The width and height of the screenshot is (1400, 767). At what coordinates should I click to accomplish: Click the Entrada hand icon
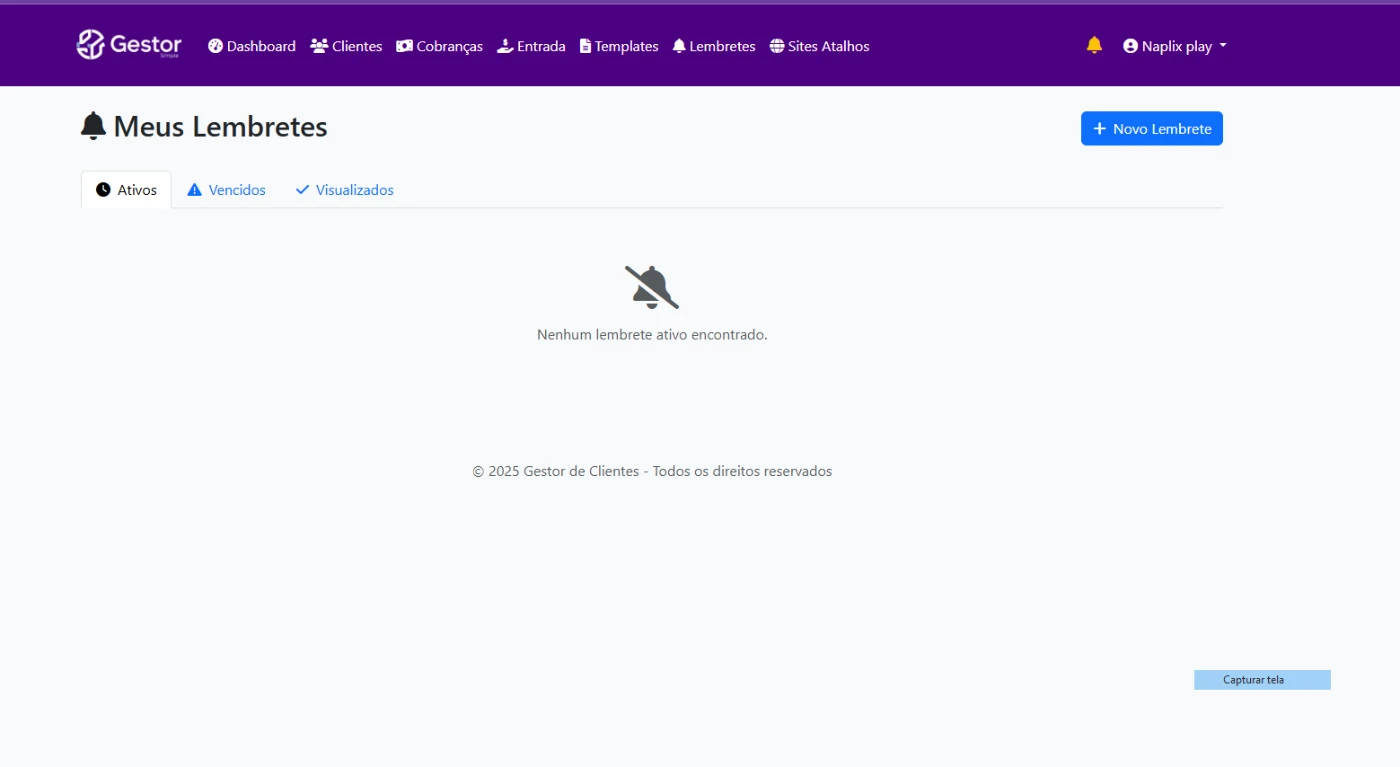[x=505, y=46]
